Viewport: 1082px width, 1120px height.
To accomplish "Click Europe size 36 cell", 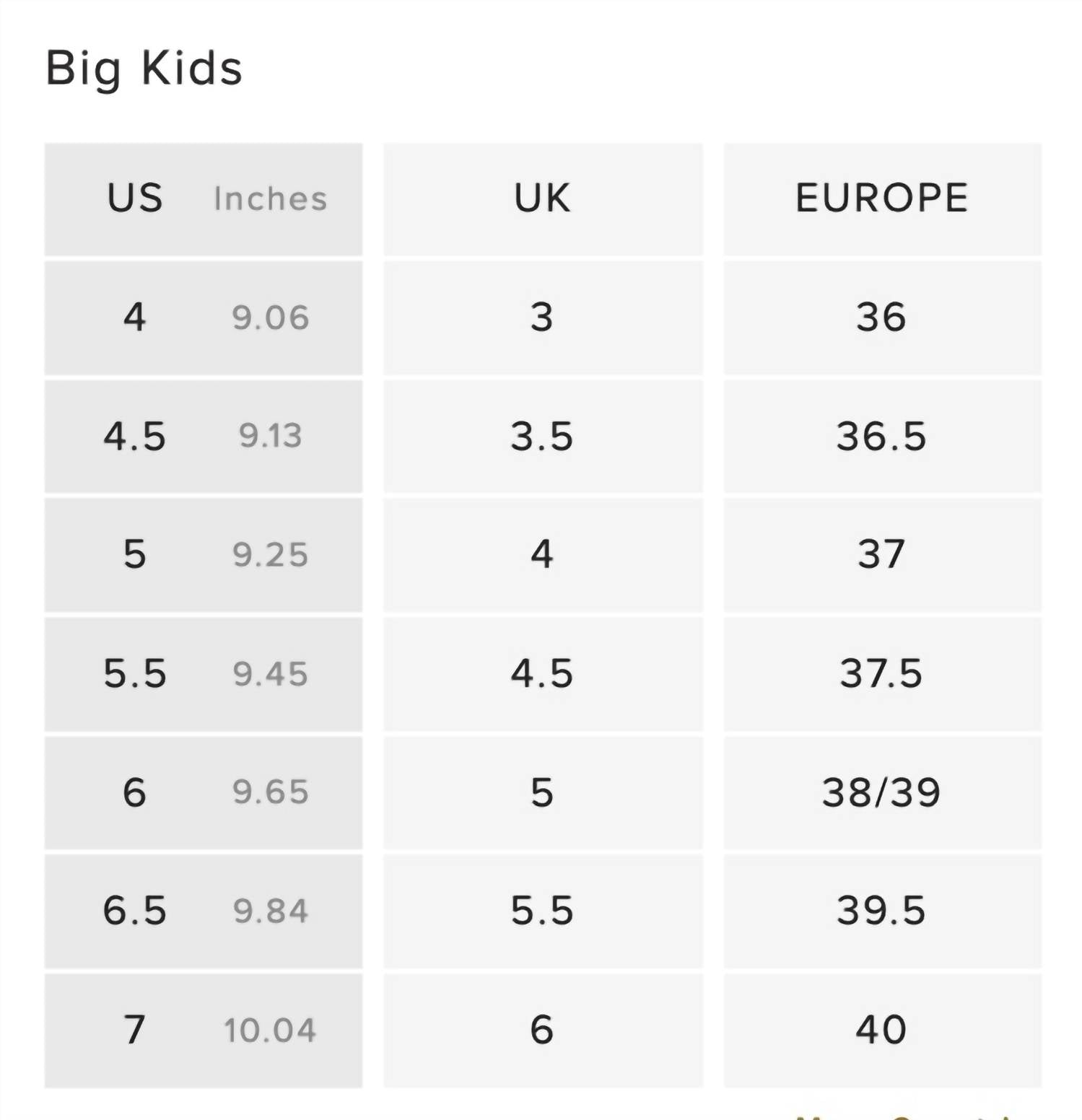I will pos(881,318).
